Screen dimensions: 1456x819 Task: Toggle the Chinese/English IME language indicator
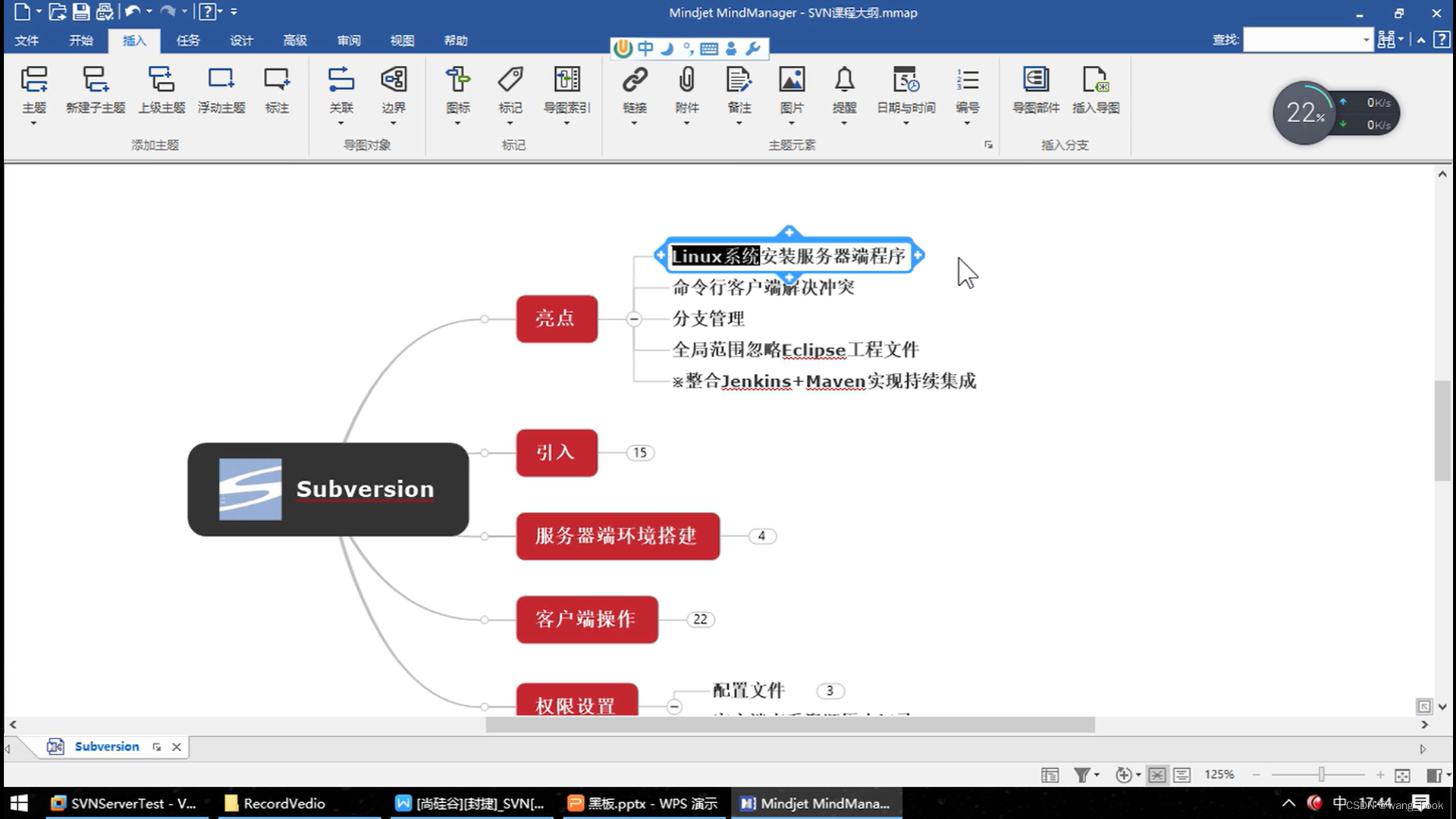pos(644,48)
